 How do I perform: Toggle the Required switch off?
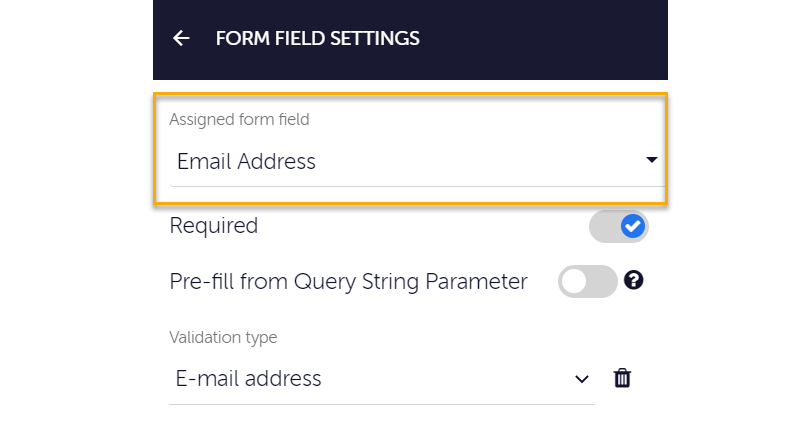coord(618,227)
